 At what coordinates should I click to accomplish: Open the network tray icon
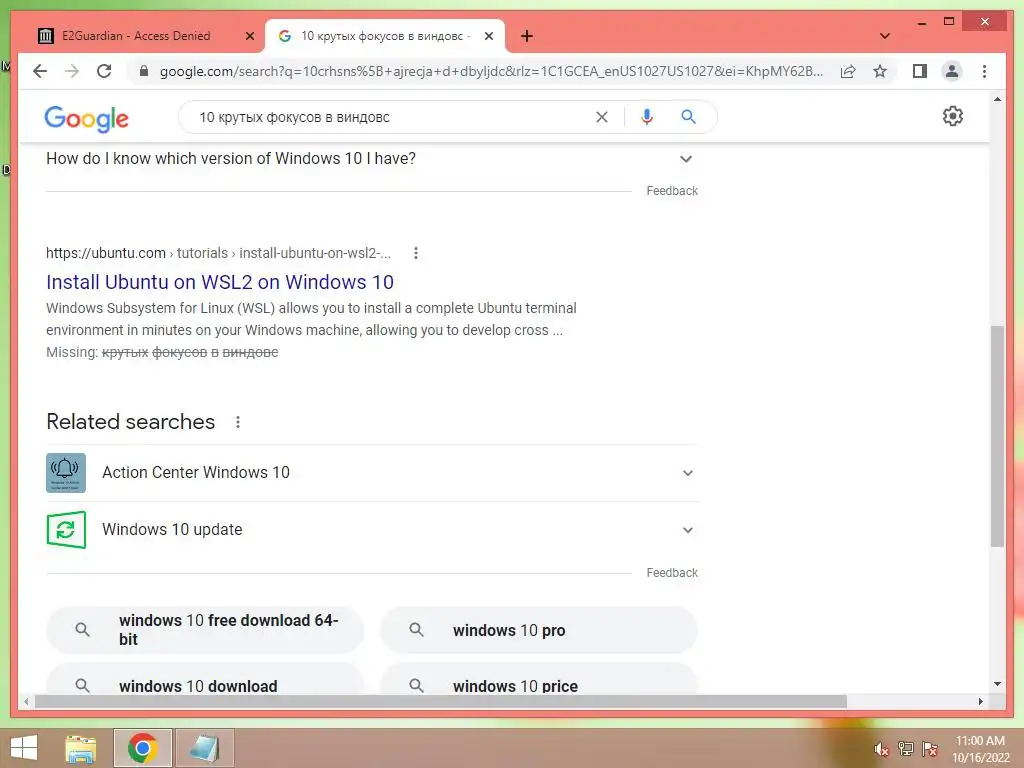(905, 748)
